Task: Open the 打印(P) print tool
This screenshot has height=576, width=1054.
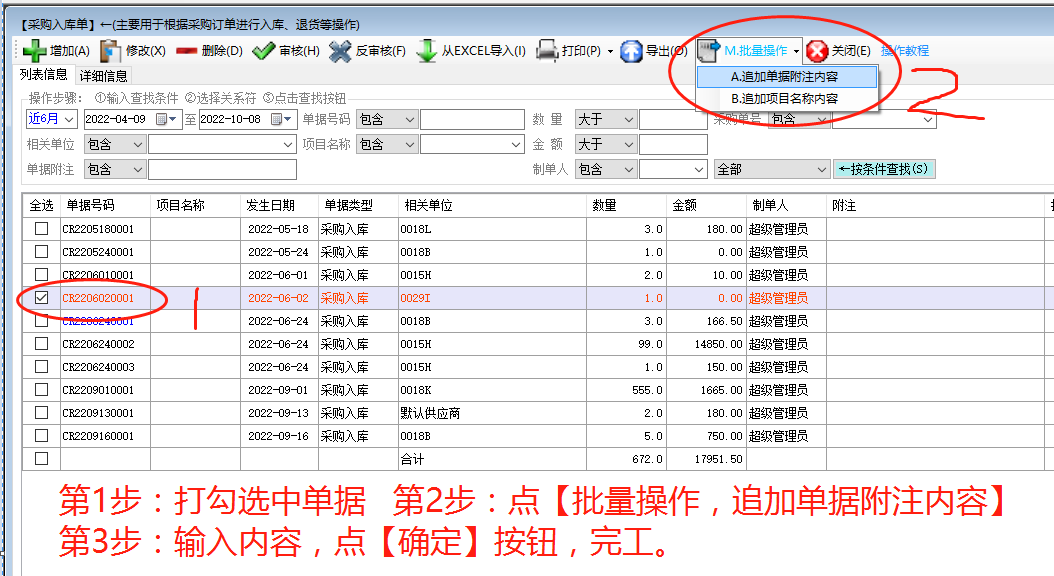Action: click(x=557, y=50)
